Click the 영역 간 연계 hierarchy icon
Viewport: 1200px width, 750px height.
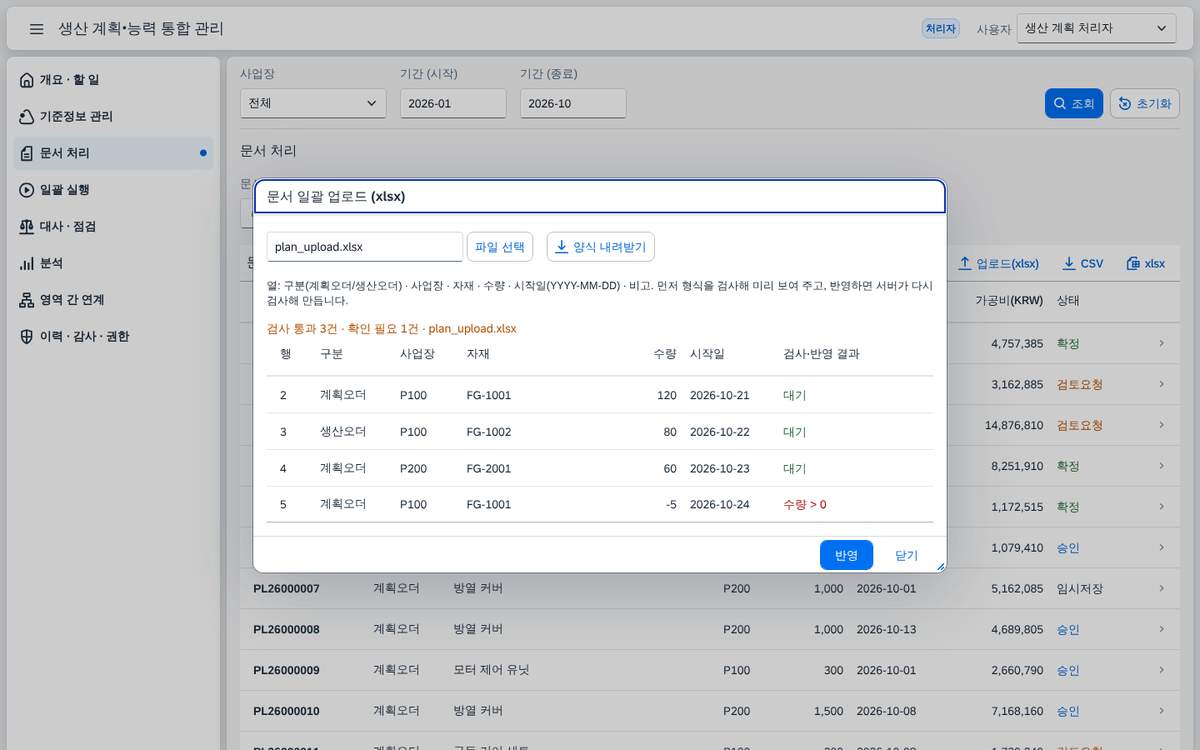click(27, 300)
